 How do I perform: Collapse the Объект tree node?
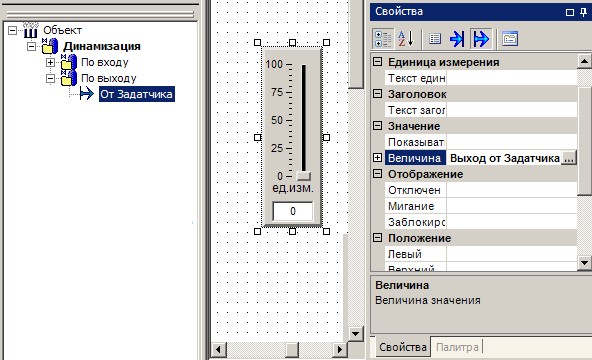point(12,30)
